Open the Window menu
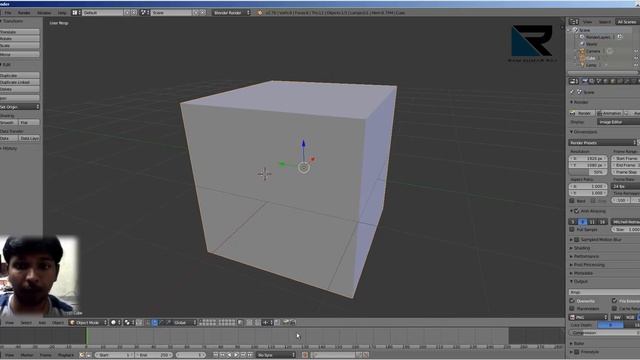640x360 pixels. point(44,13)
